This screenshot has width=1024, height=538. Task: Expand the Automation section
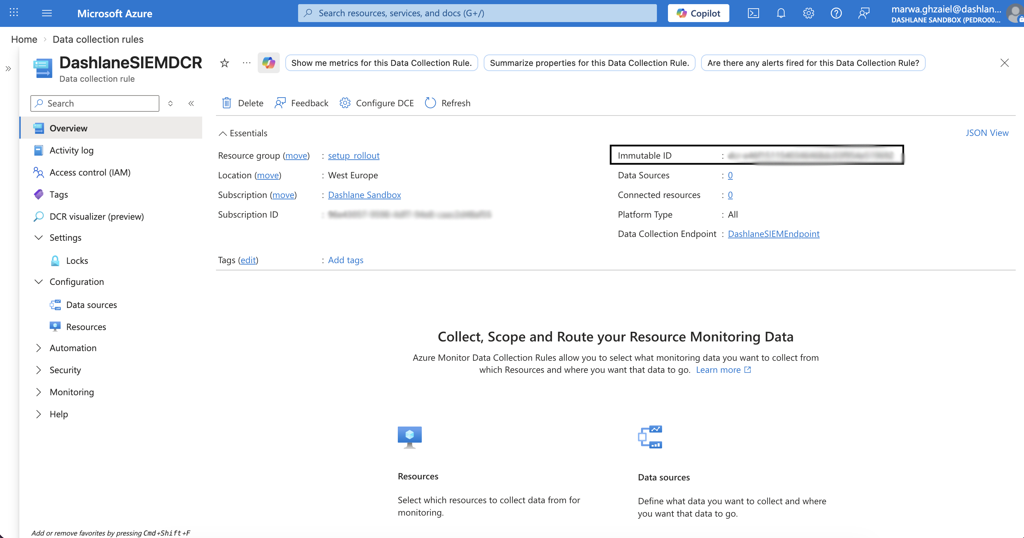pos(39,348)
